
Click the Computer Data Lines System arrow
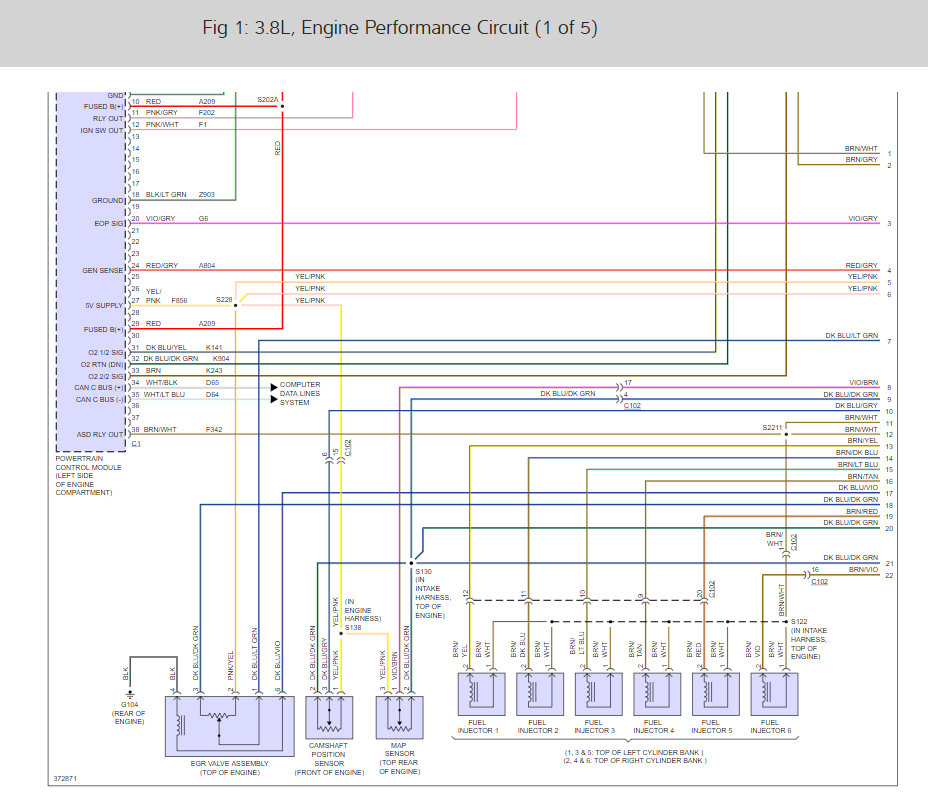pyautogui.click(x=274, y=387)
